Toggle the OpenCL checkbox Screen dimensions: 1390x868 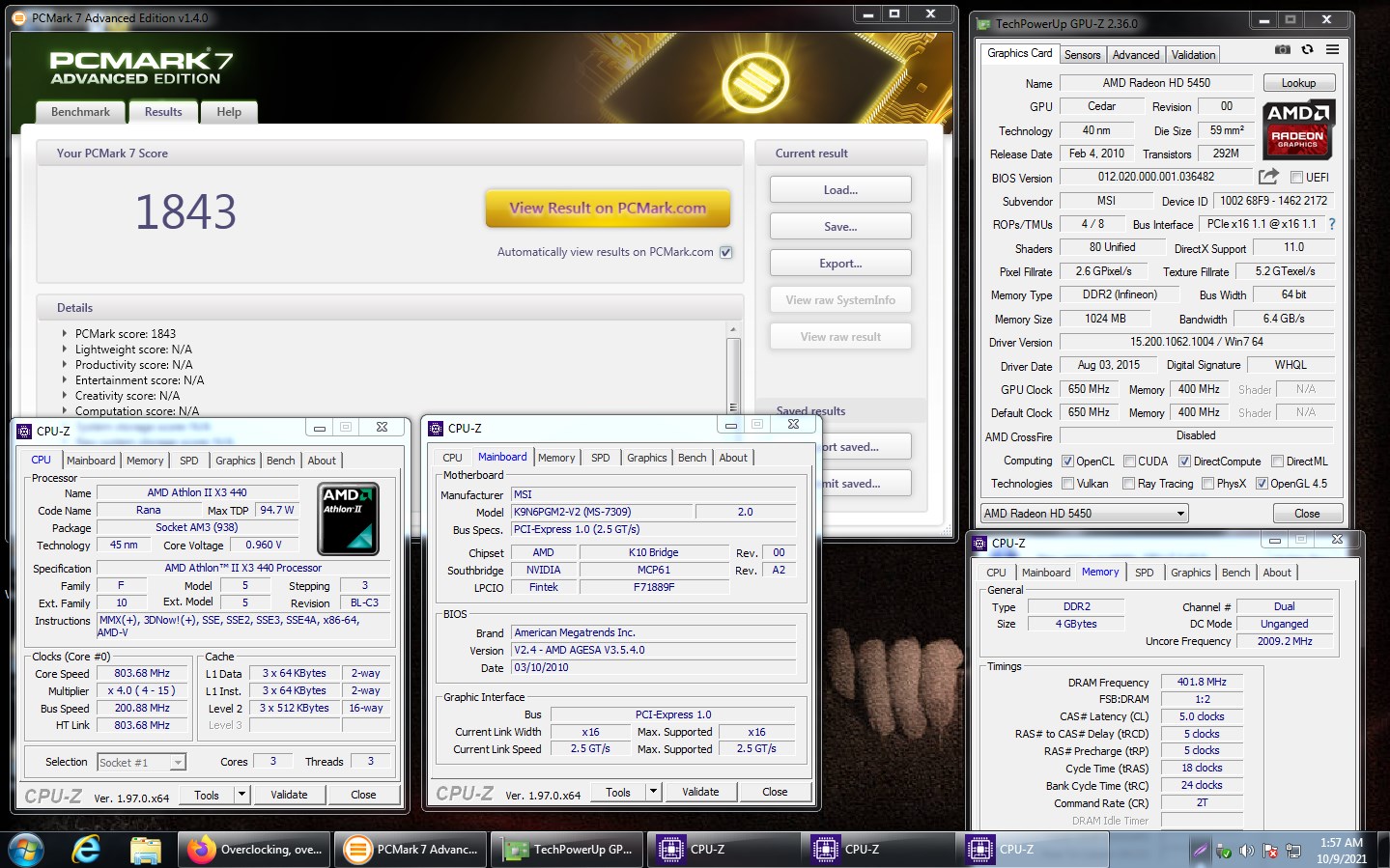[1067, 462]
